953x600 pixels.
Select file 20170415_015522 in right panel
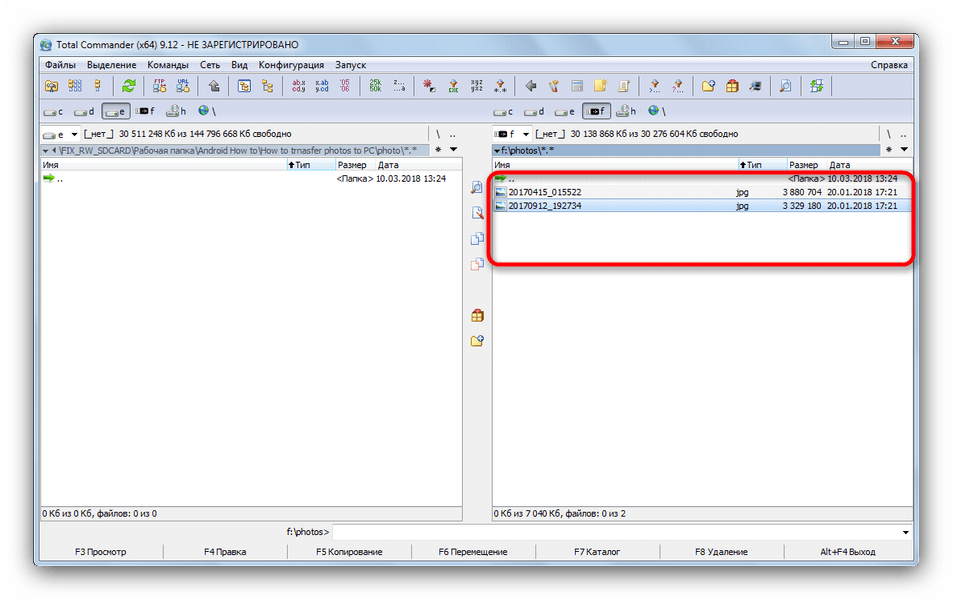tap(703, 192)
